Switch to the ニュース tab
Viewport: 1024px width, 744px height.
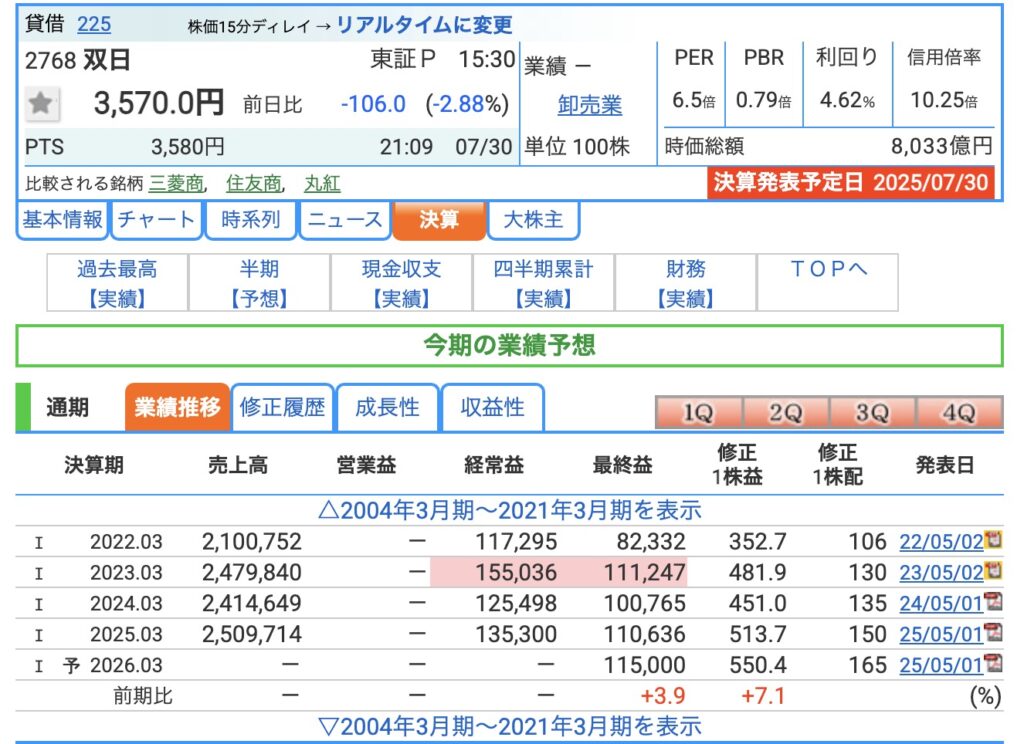click(x=345, y=220)
